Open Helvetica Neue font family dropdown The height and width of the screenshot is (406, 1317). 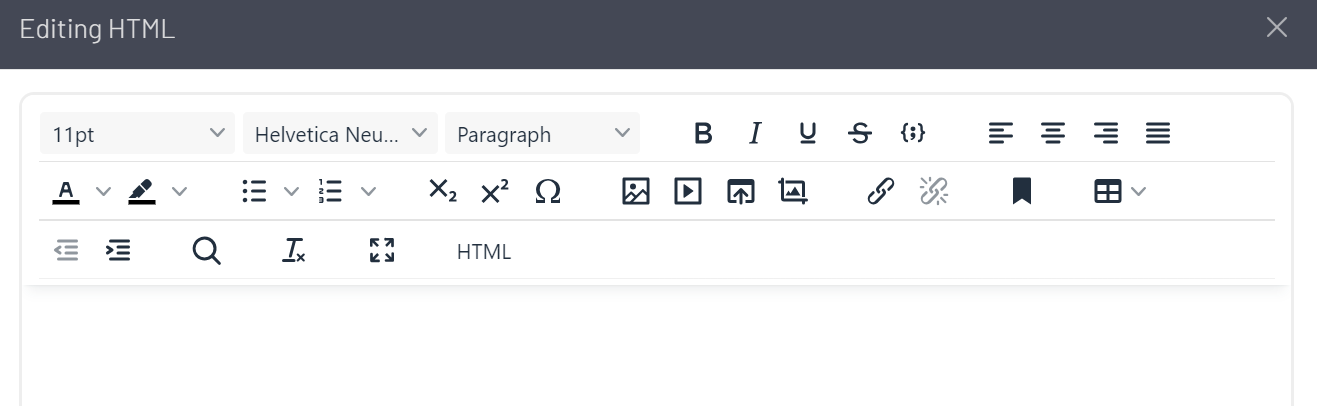pos(340,133)
